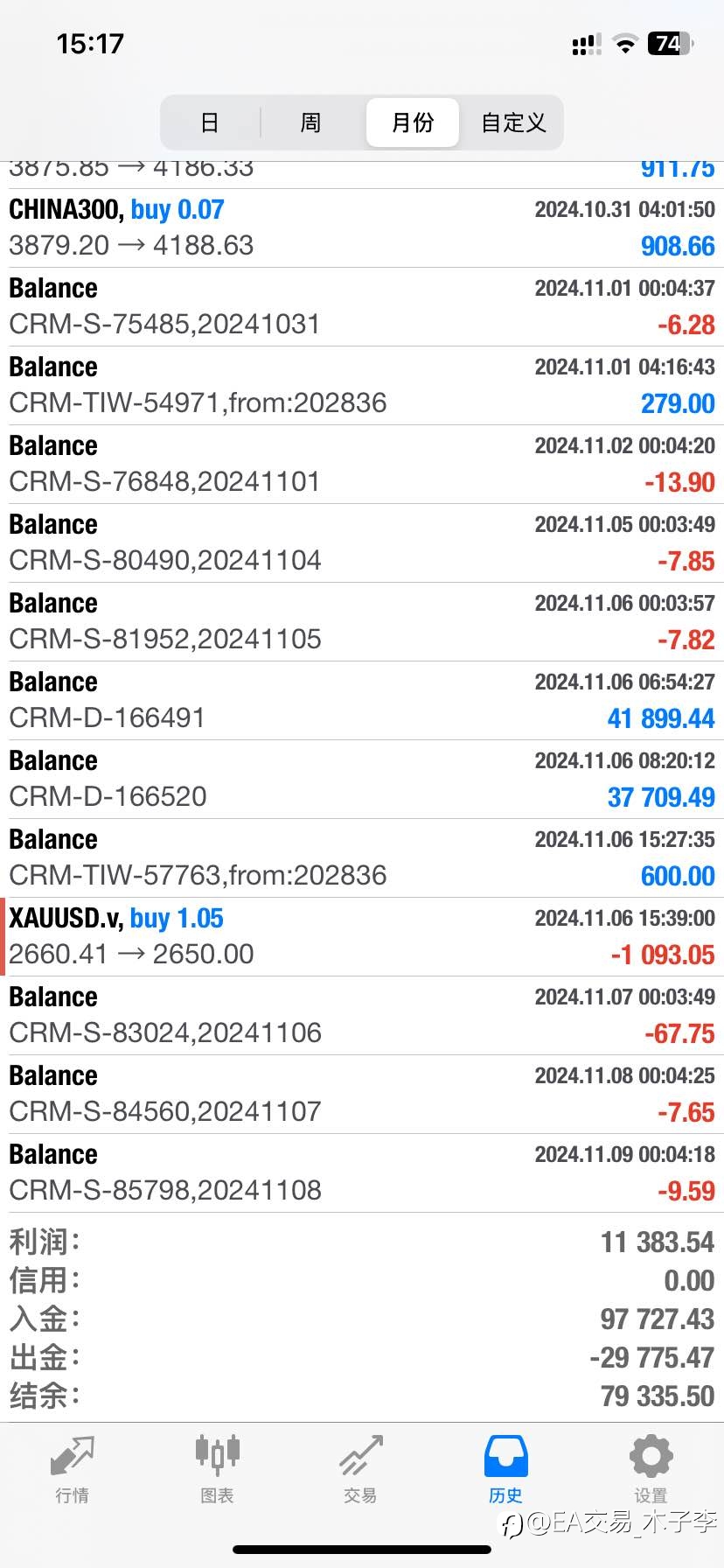
Task: Open the Quotes (行情) tab icon
Action: pos(72,1458)
